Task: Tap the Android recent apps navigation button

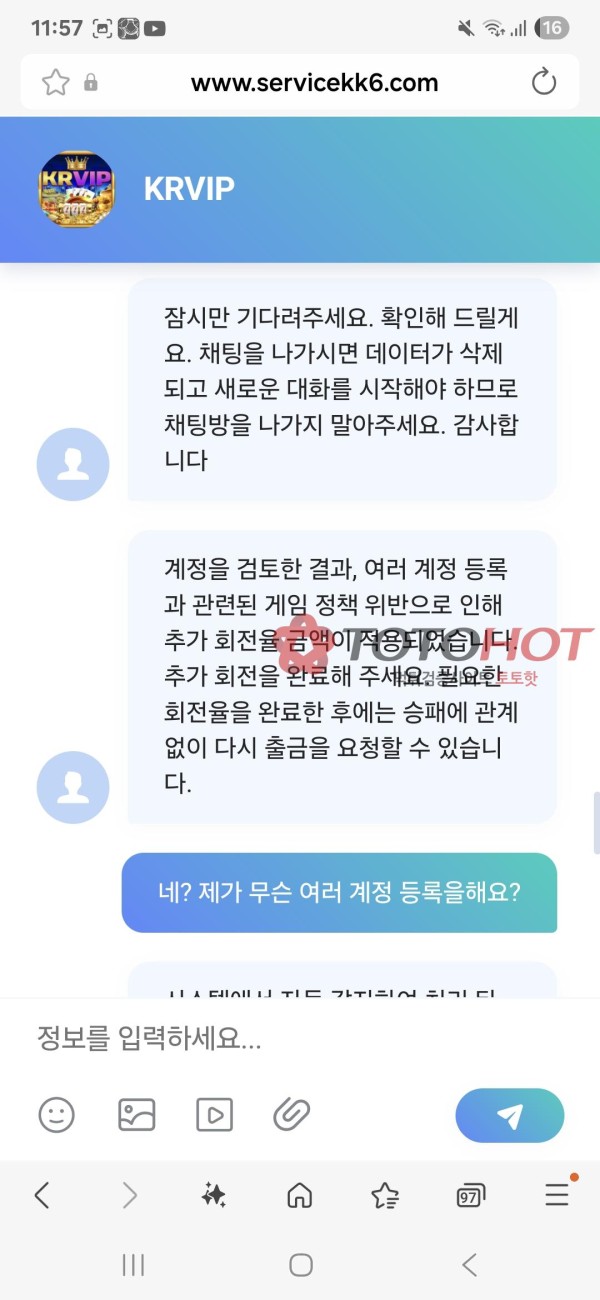Action: [133, 1265]
